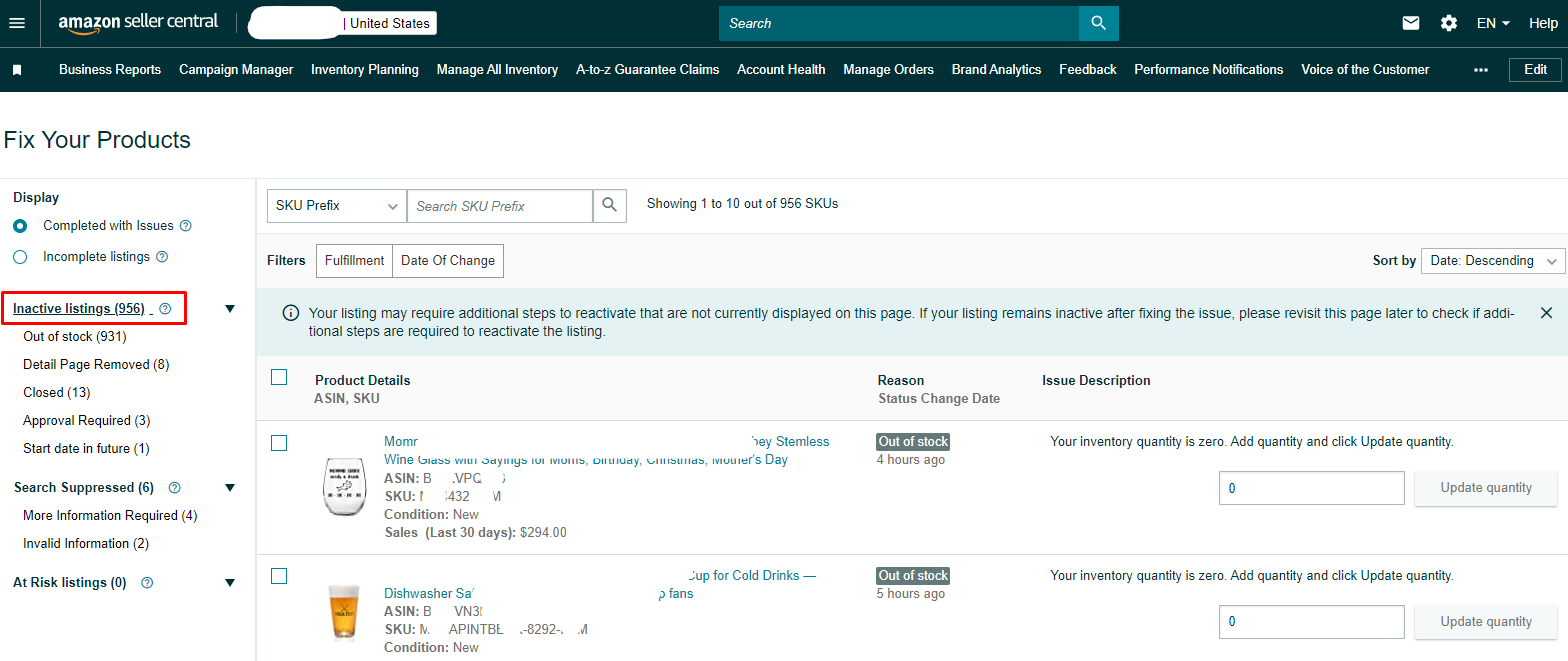
Task: Open the SKU Prefix dropdown
Action: coord(337,206)
